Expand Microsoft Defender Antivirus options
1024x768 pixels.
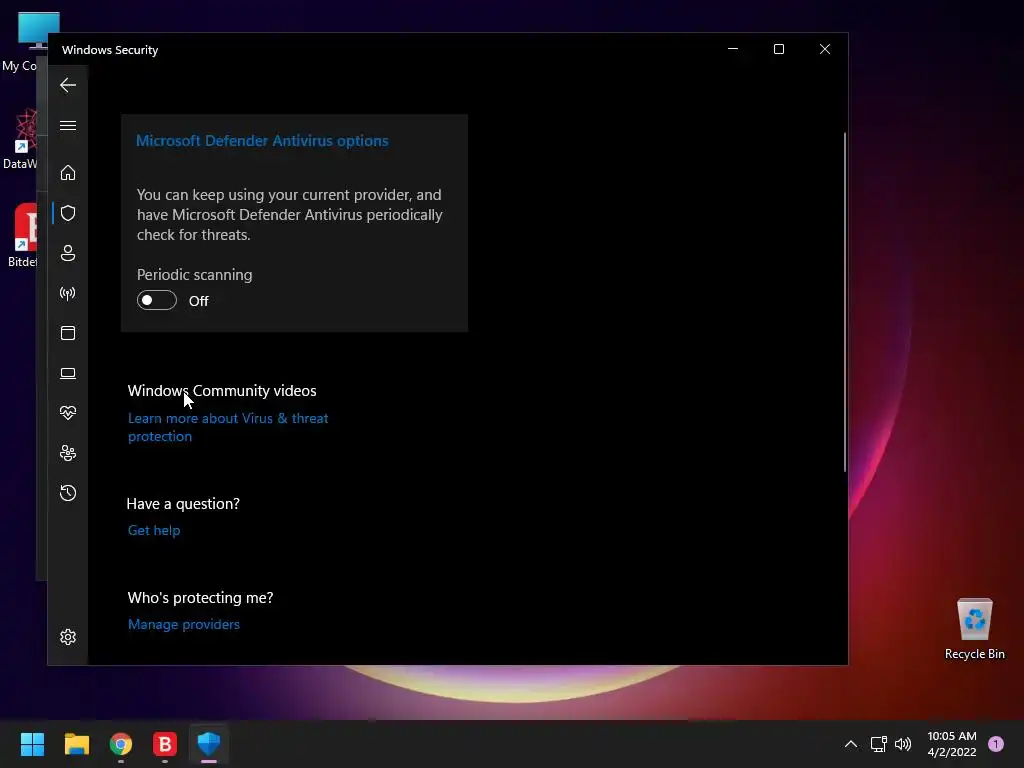[262, 140]
